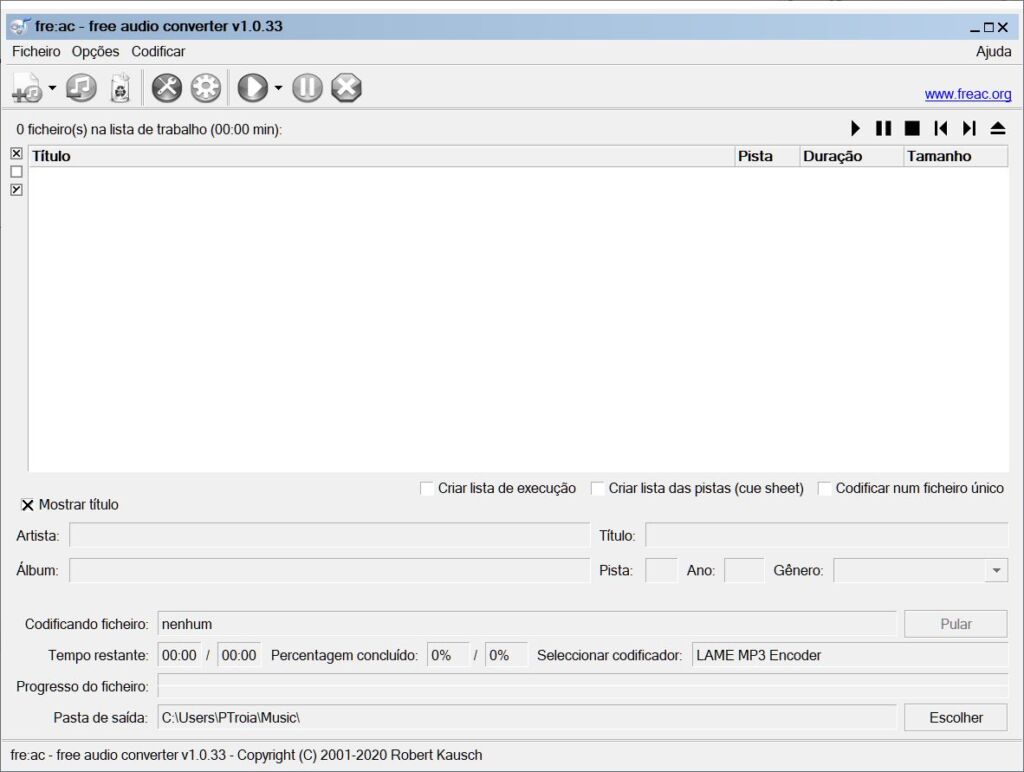Toggle 'Codificar num ficheiro único' checkbox
1024x772 pixels.
[825, 488]
